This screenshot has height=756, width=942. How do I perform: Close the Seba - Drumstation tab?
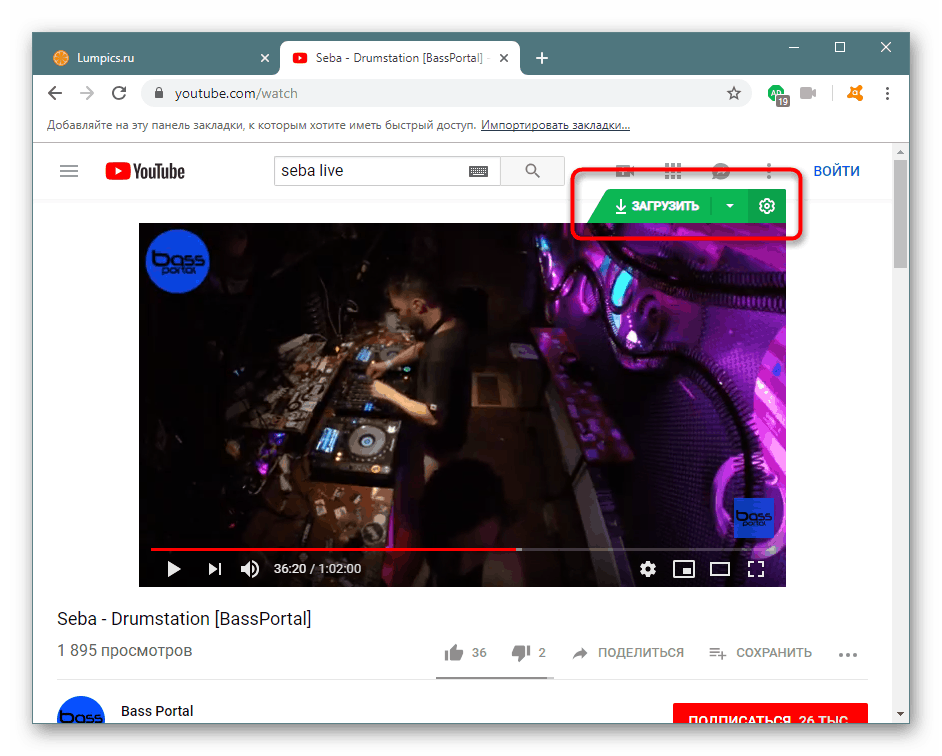504,58
